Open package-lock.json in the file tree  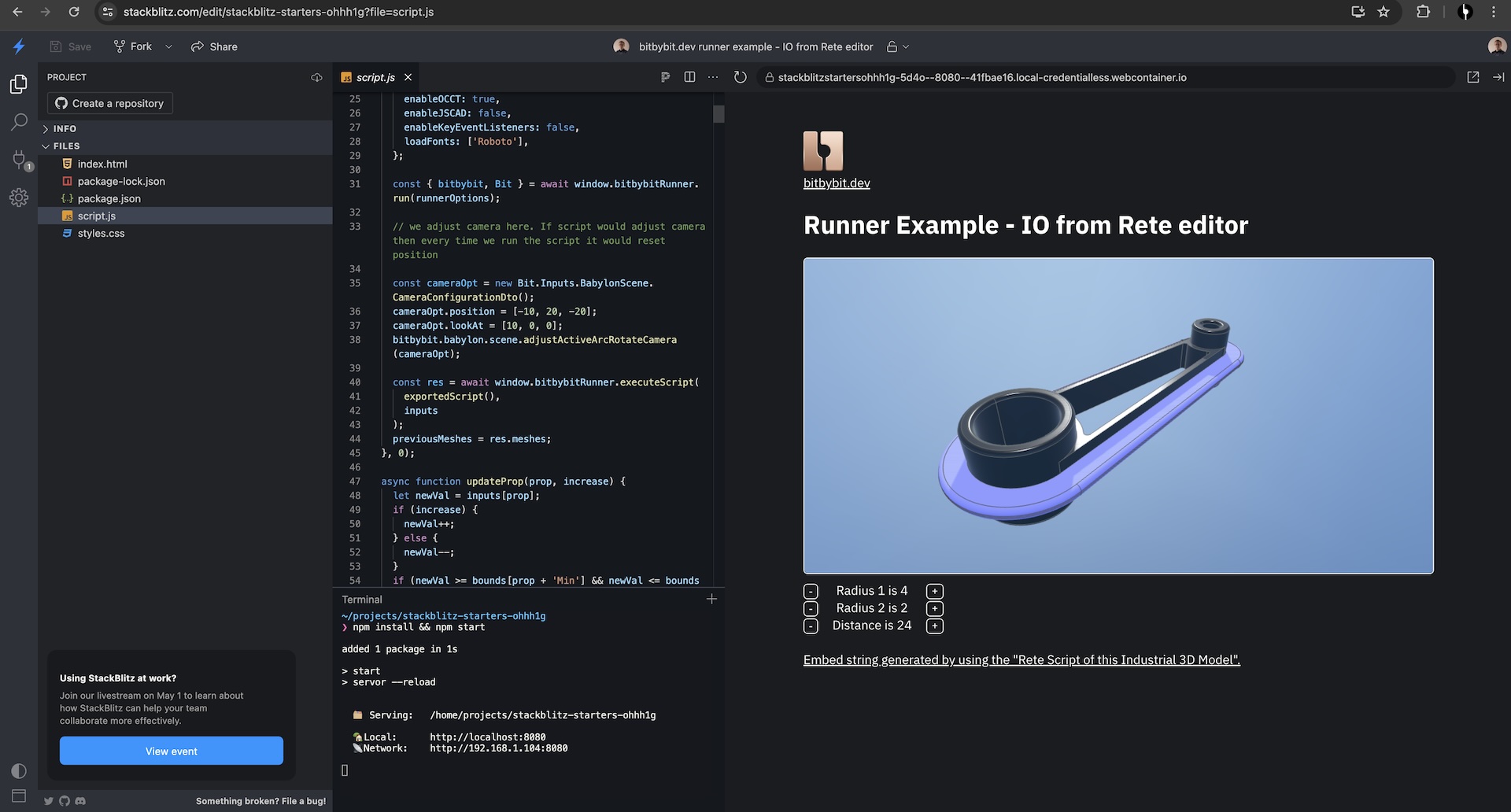(x=185, y=181)
